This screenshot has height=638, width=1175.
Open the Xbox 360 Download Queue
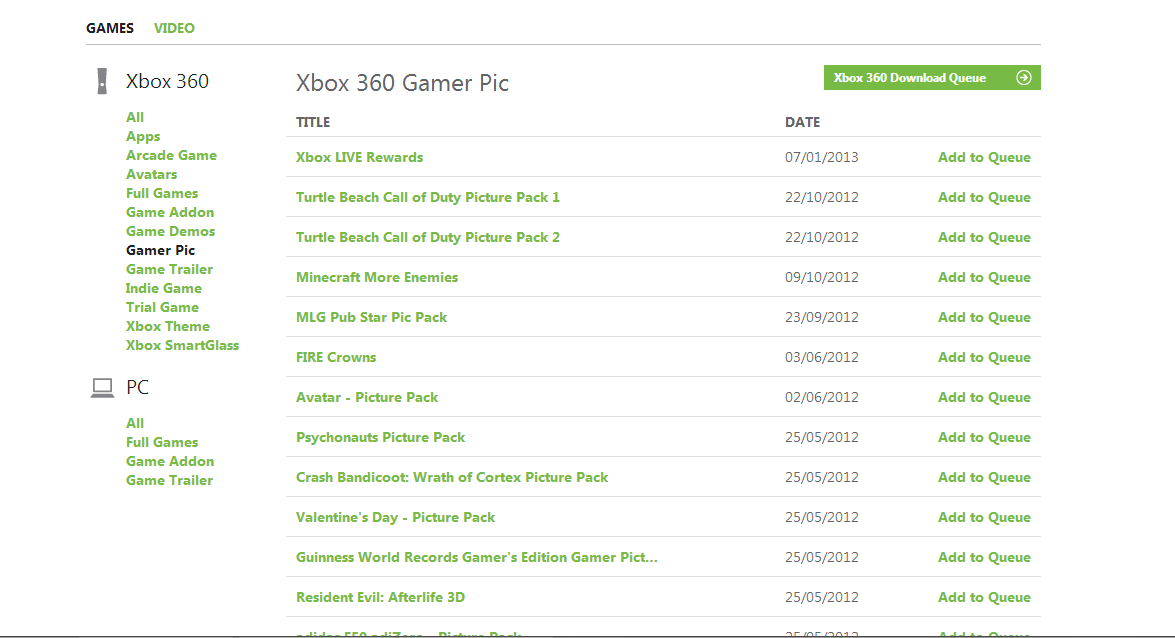pos(910,78)
